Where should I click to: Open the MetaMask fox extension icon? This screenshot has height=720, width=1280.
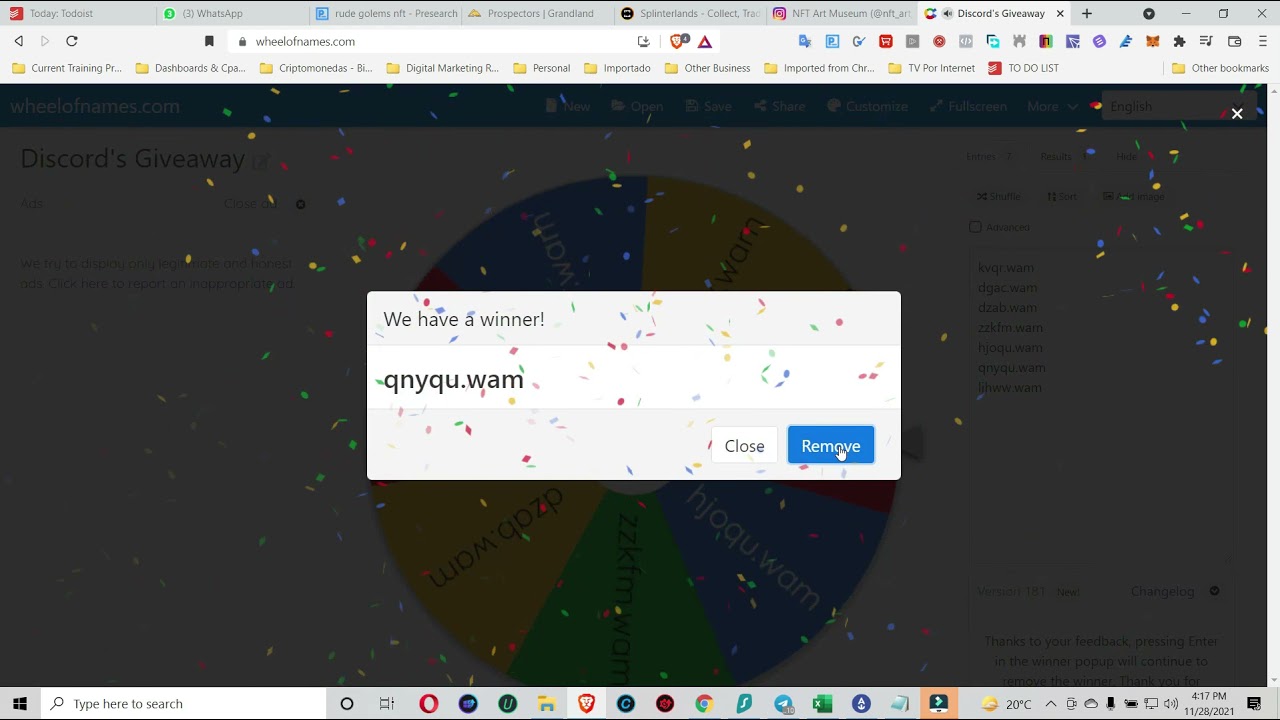tap(1153, 41)
